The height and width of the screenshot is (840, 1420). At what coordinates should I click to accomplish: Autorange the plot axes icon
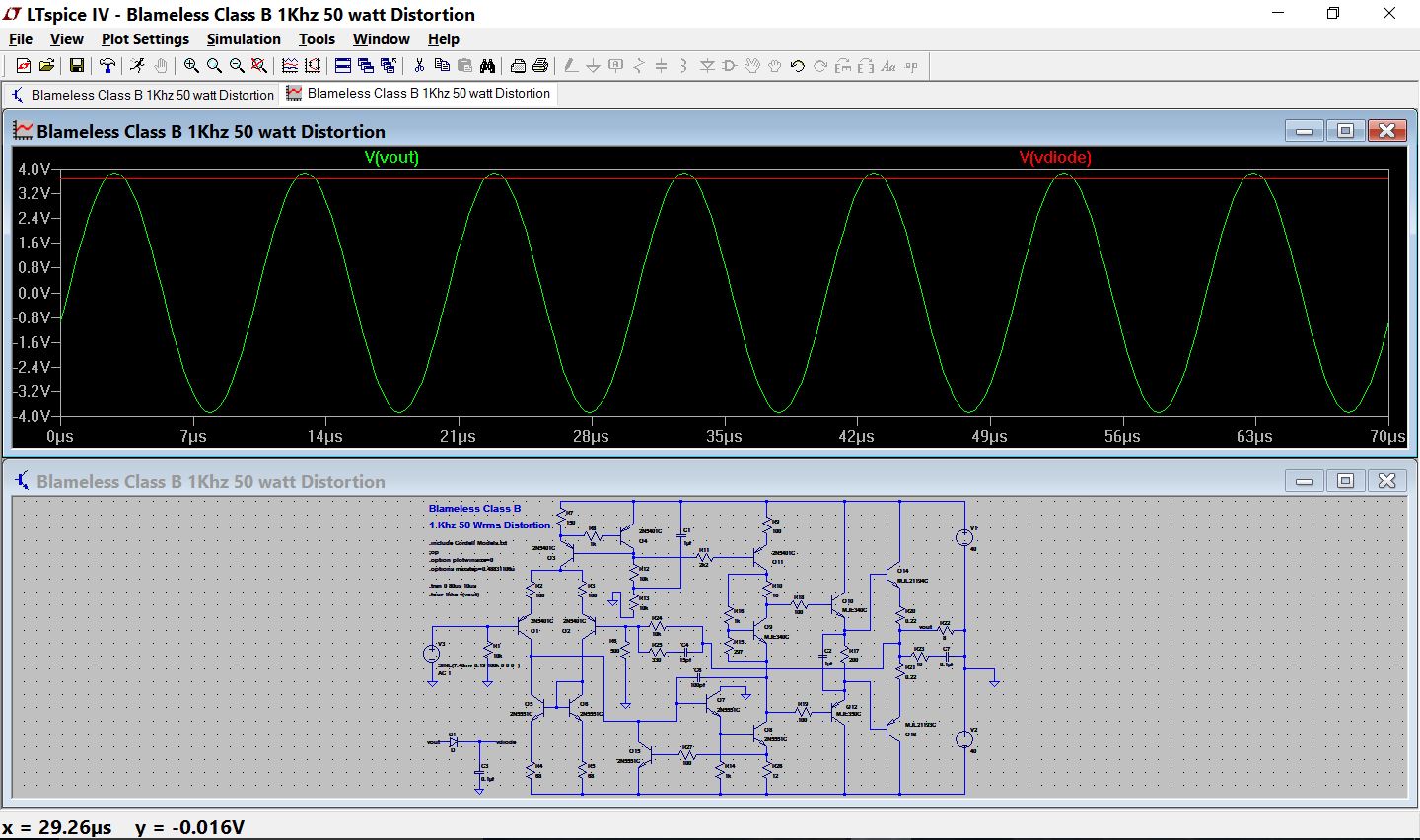(313, 66)
